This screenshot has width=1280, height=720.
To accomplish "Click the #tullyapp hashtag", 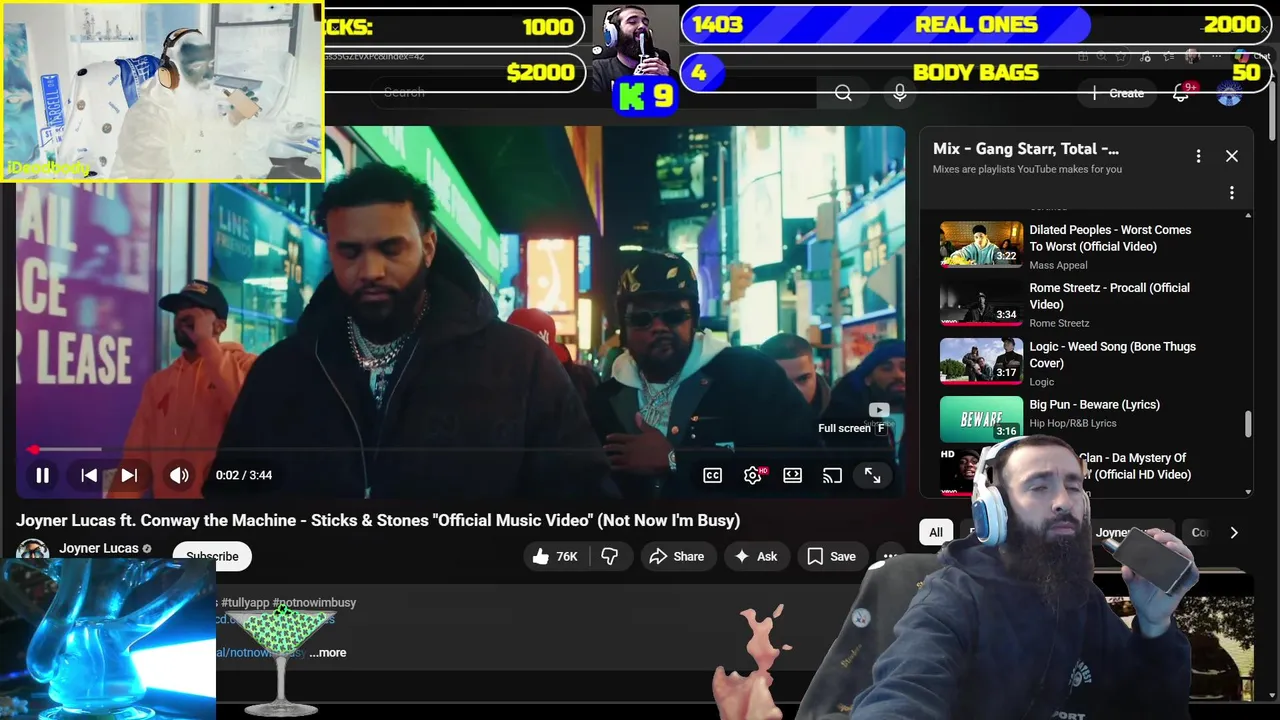I will tap(245, 603).
